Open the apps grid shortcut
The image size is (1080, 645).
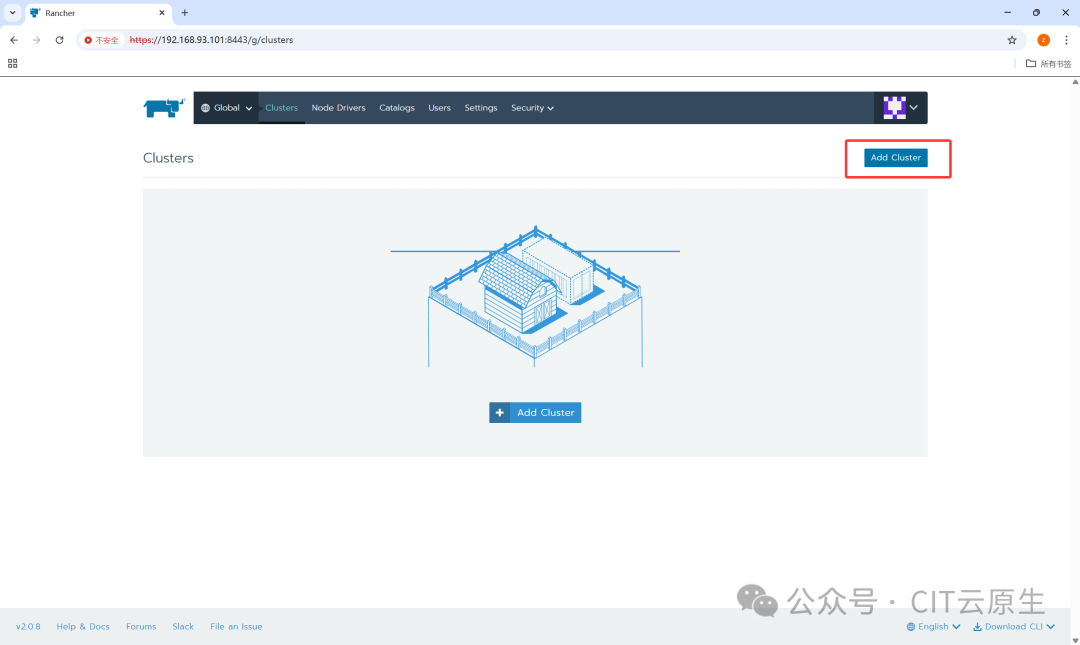pos(12,63)
